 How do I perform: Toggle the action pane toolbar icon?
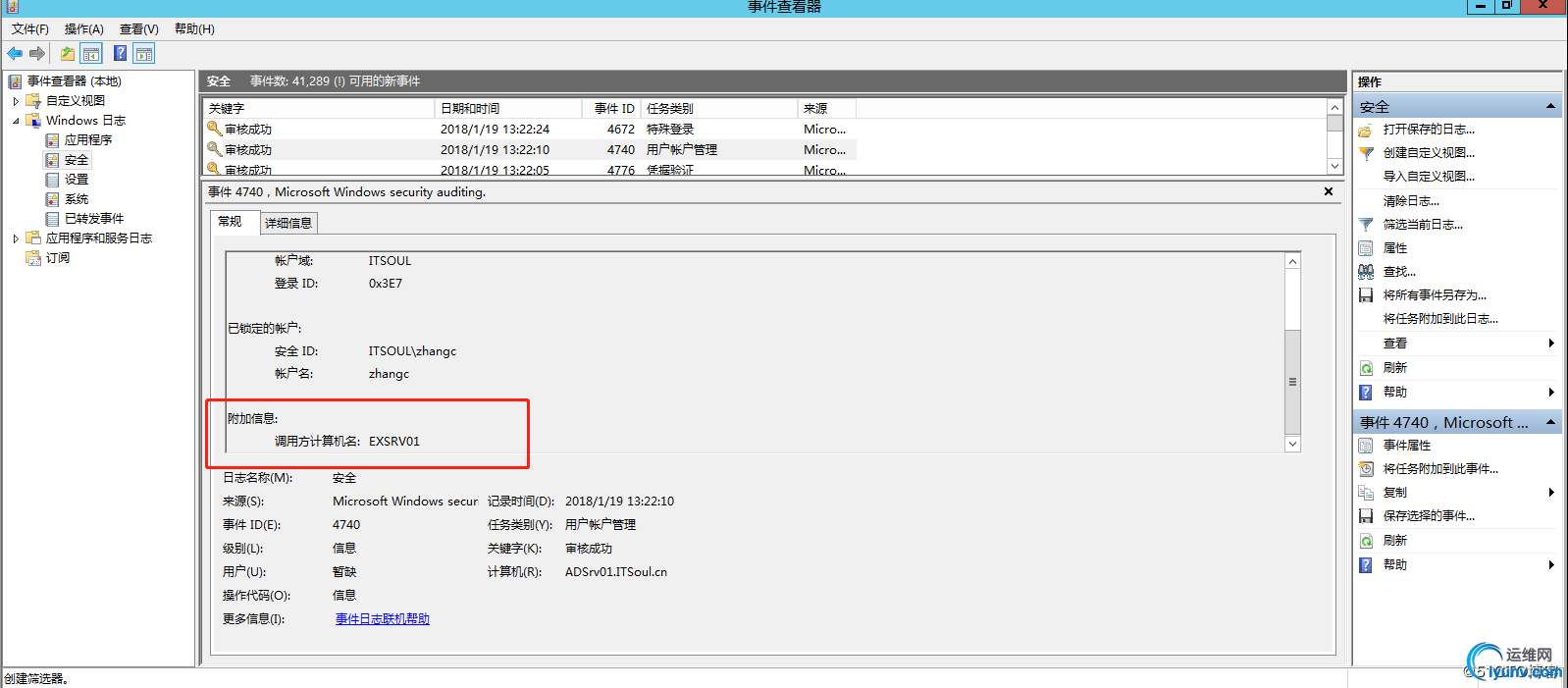tap(144, 53)
